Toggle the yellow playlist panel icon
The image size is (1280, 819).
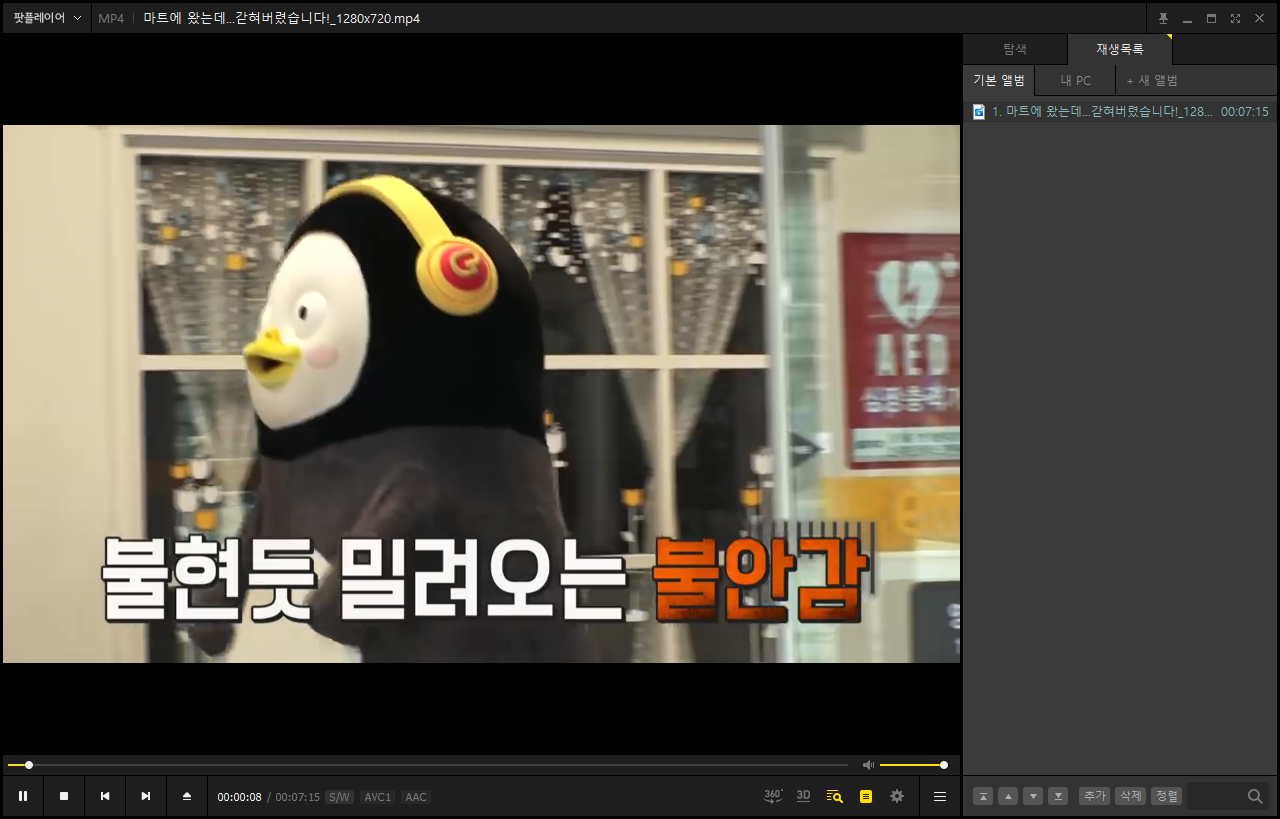tap(866, 796)
